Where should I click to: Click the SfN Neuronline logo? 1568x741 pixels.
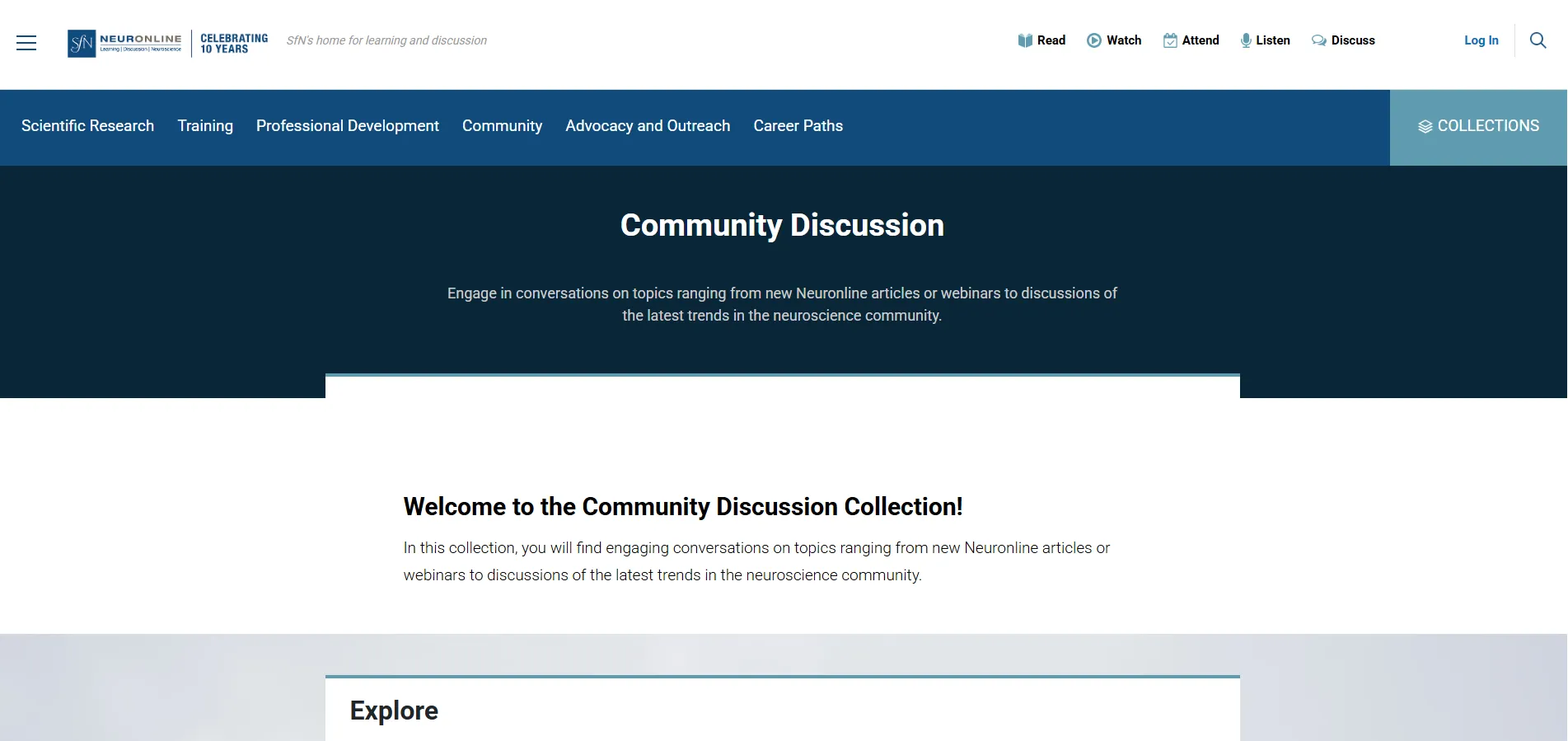point(124,43)
